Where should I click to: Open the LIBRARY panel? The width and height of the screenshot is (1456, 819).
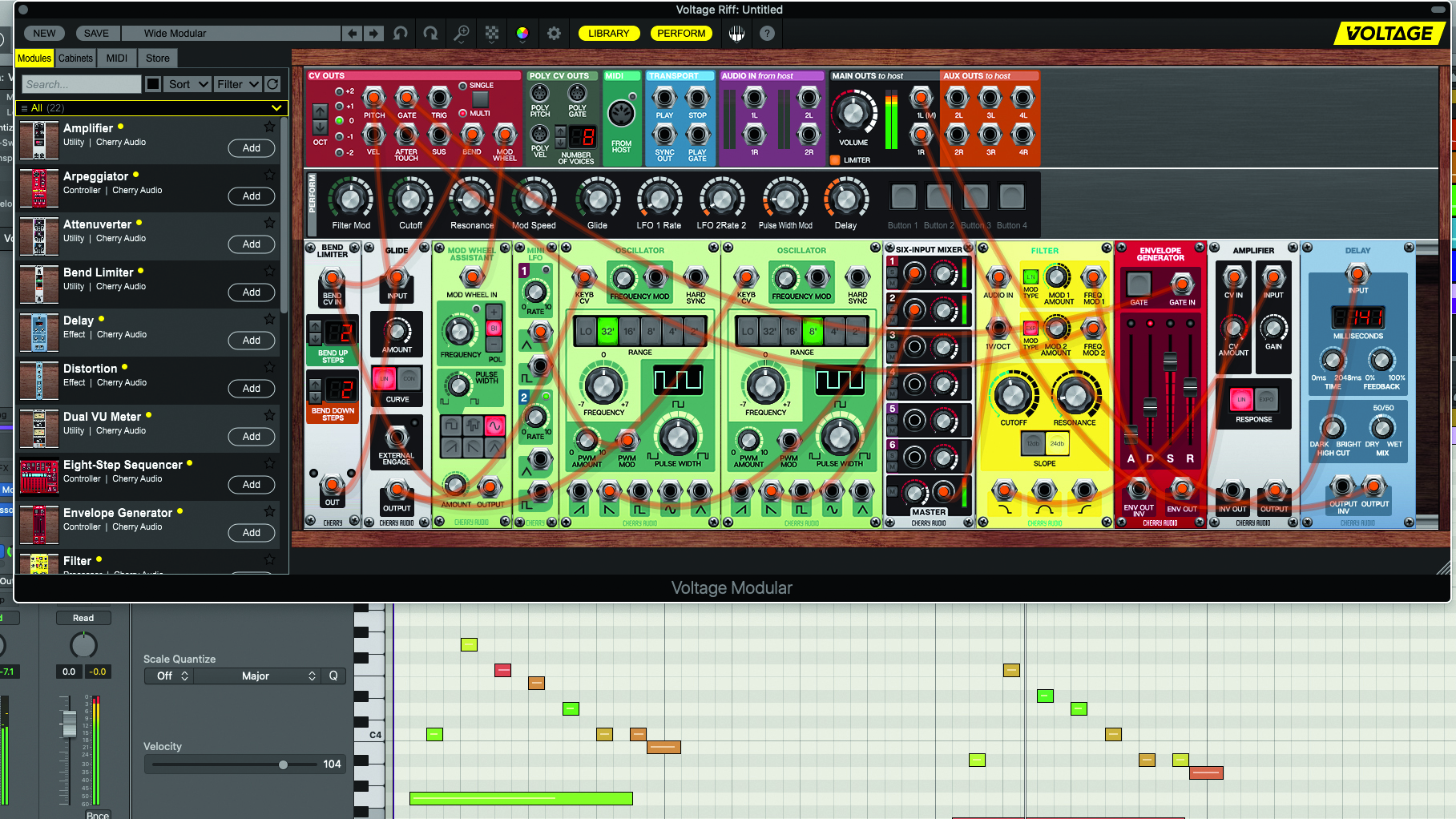(x=609, y=33)
